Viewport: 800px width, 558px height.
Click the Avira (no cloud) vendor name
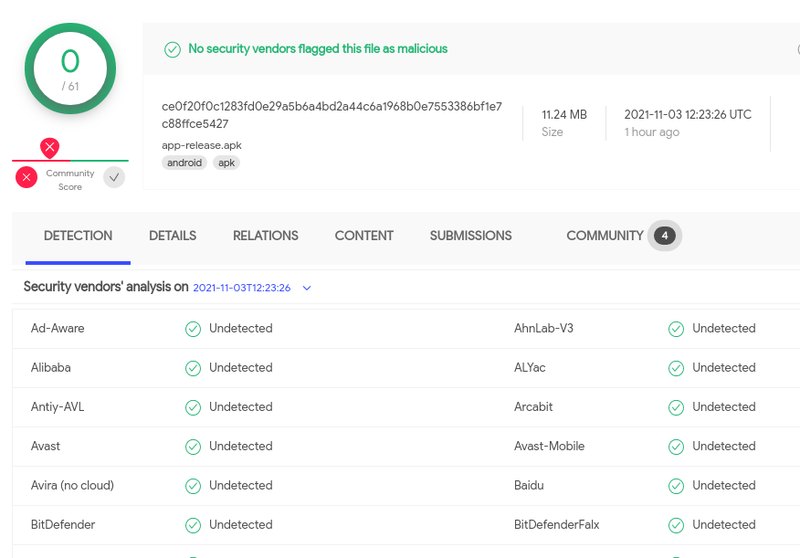point(72,485)
